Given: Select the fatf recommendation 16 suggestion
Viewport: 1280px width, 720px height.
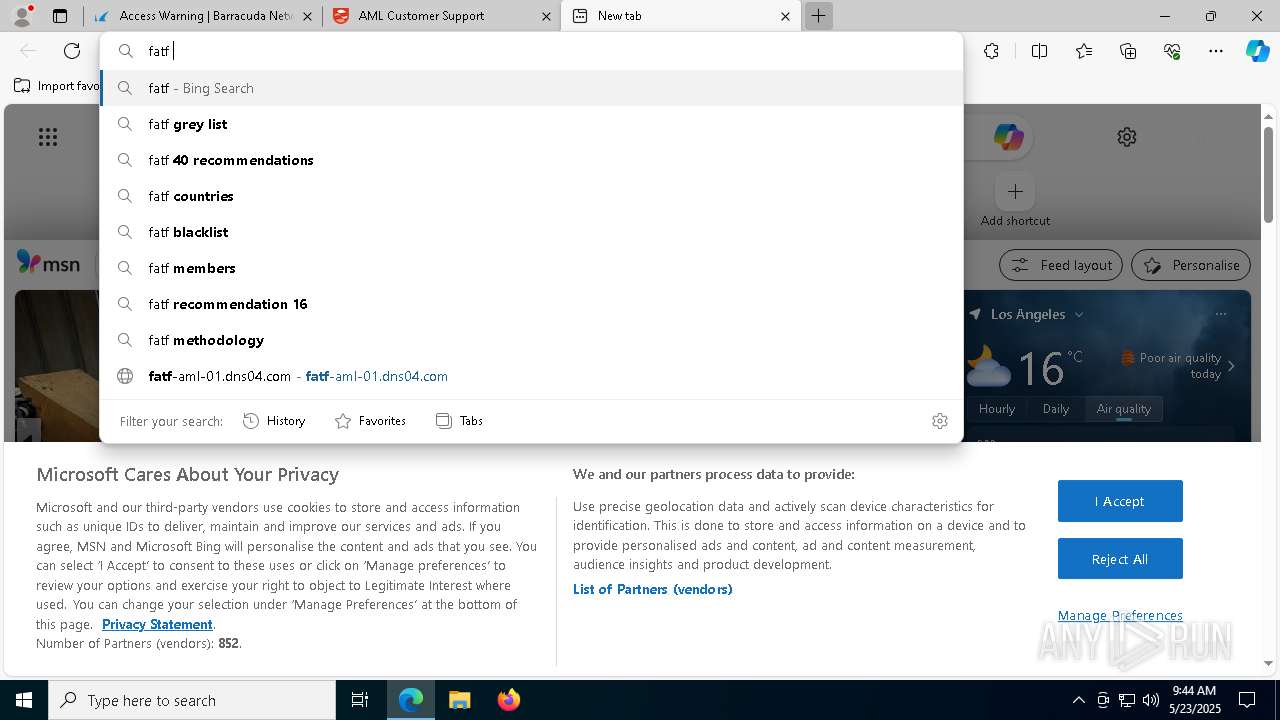Looking at the screenshot, I should point(531,304).
